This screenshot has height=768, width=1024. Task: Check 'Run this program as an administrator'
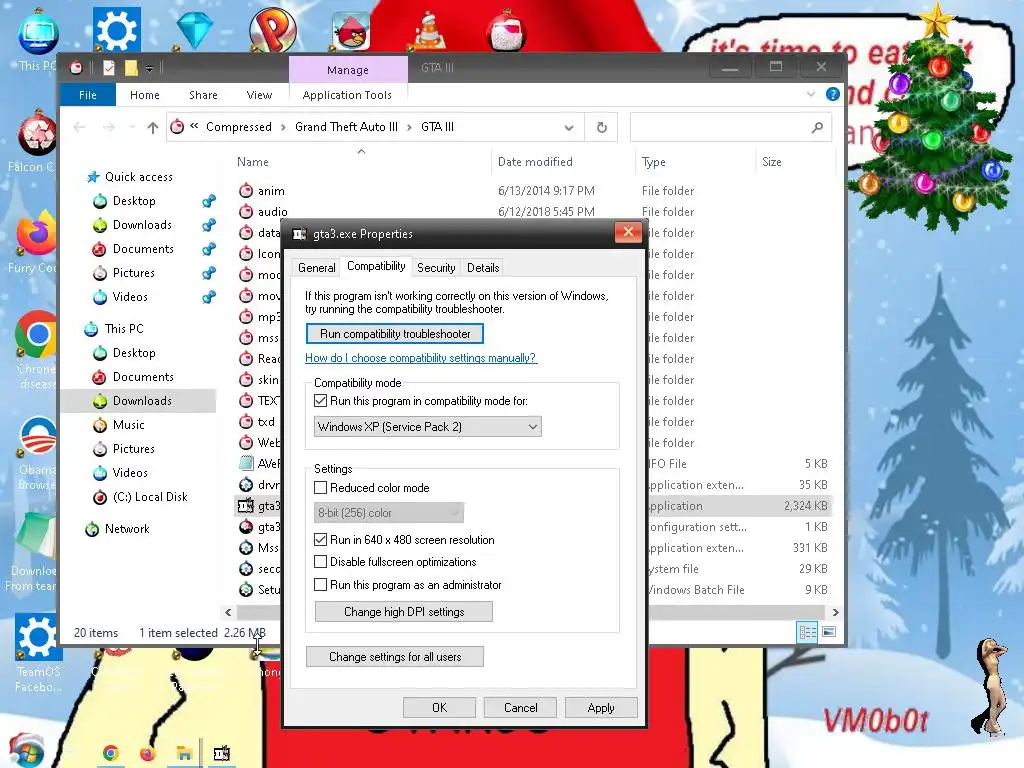point(321,584)
